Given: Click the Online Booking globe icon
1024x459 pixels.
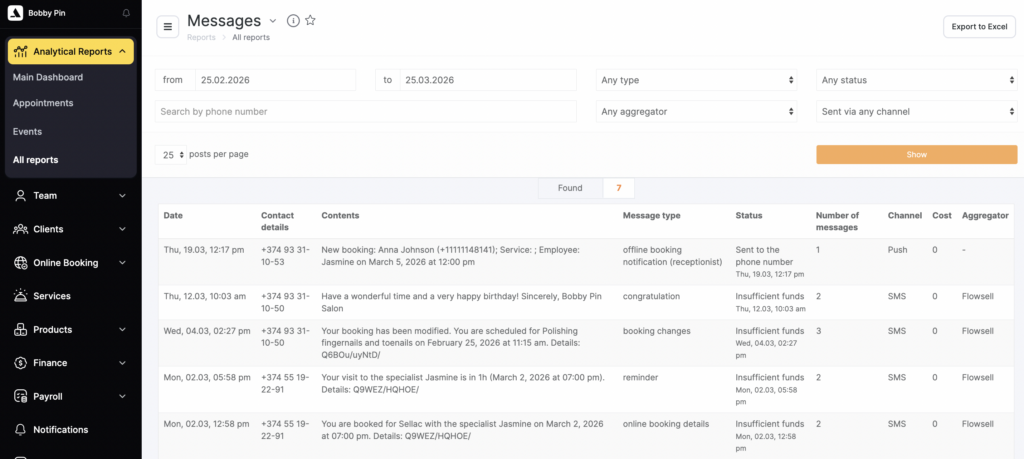Looking at the screenshot, I should coord(20,263).
